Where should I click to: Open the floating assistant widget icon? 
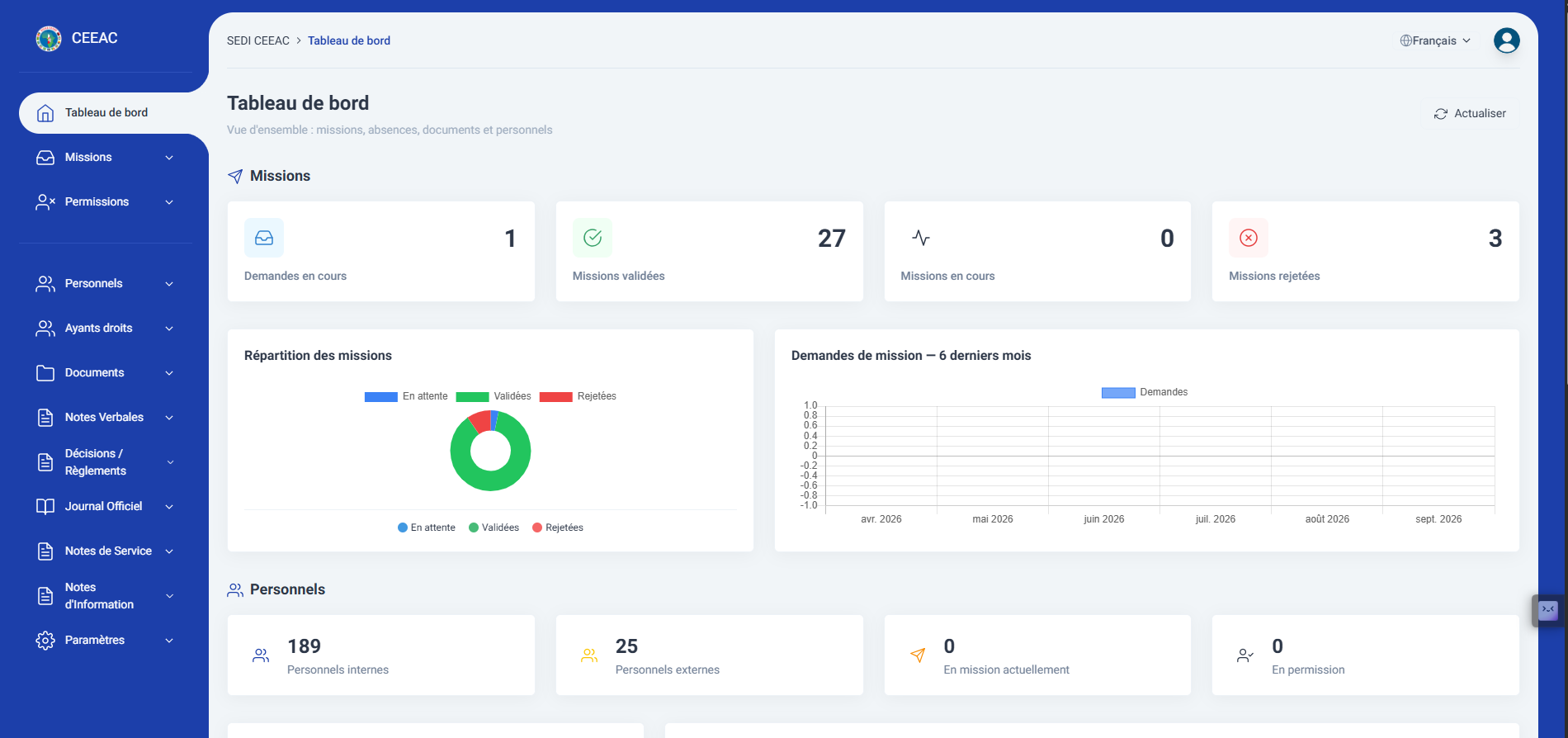(x=1548, y=610)
